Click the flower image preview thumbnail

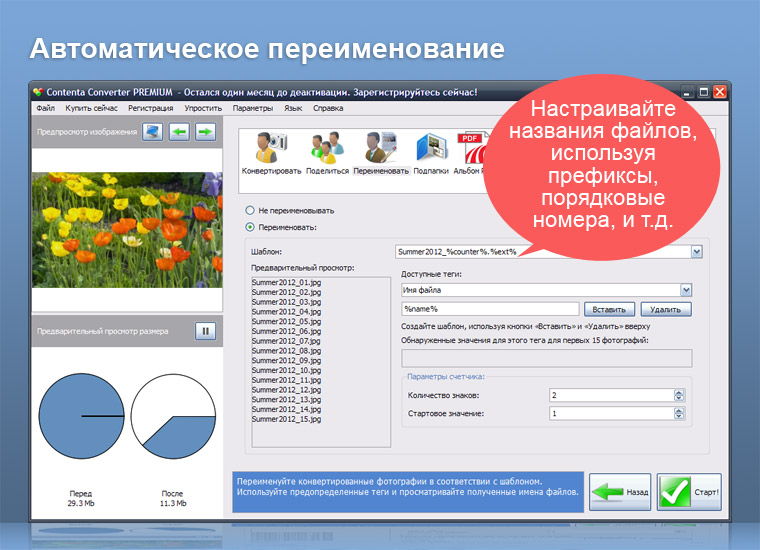pyautogui.click(x=127, y=230)
